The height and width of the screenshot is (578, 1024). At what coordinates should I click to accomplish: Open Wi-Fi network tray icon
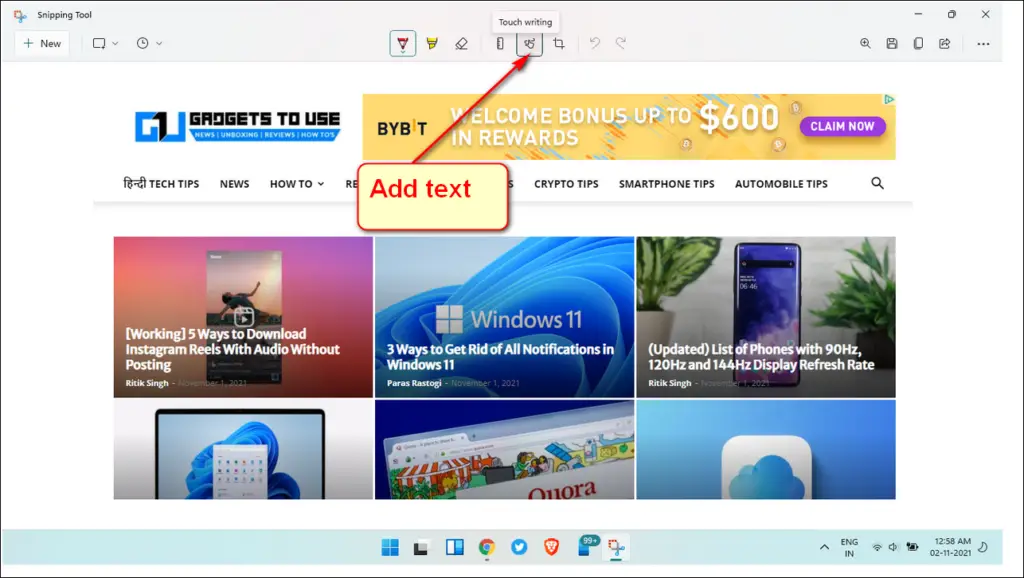[877, 547]
